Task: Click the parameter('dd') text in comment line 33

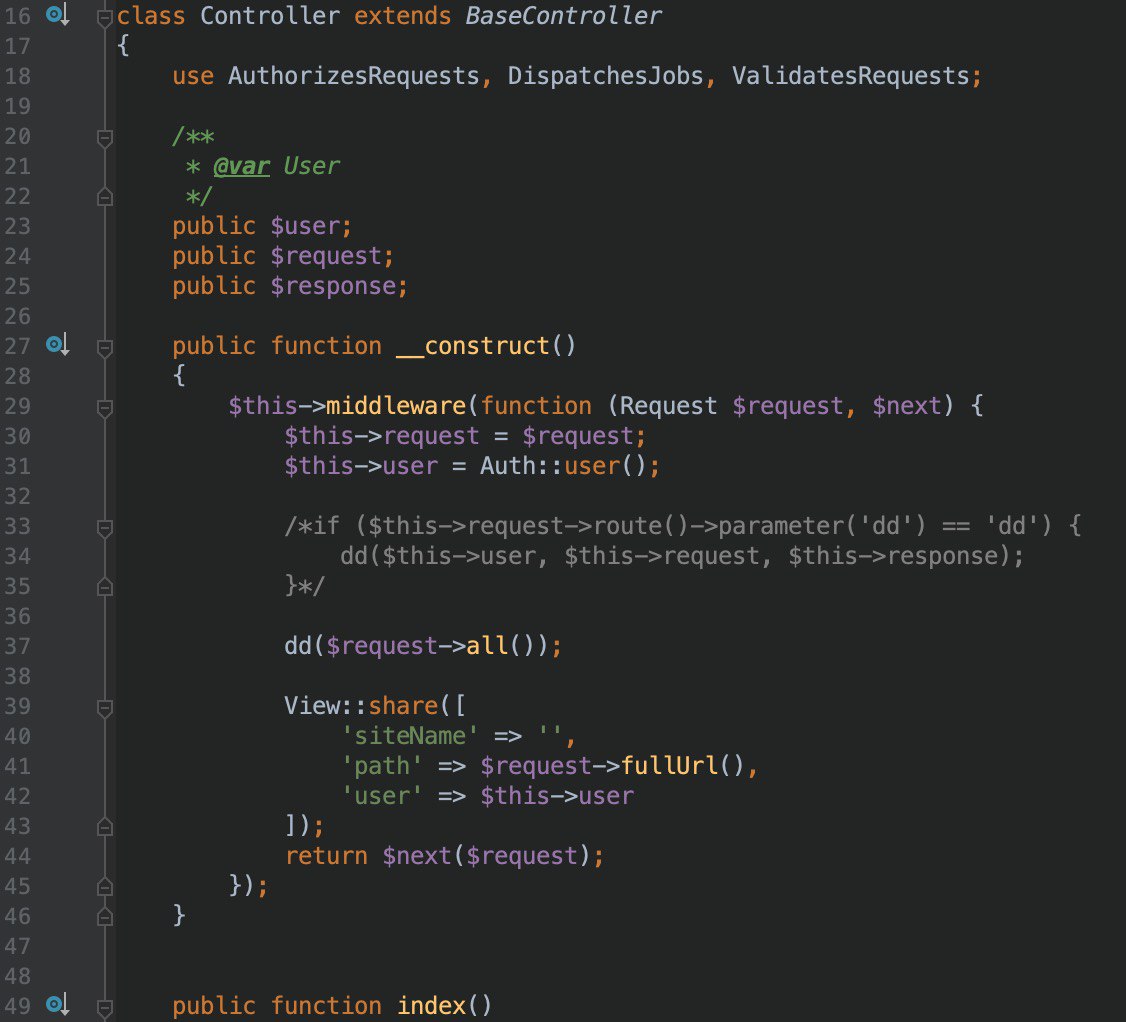Action: click(822, 526)
